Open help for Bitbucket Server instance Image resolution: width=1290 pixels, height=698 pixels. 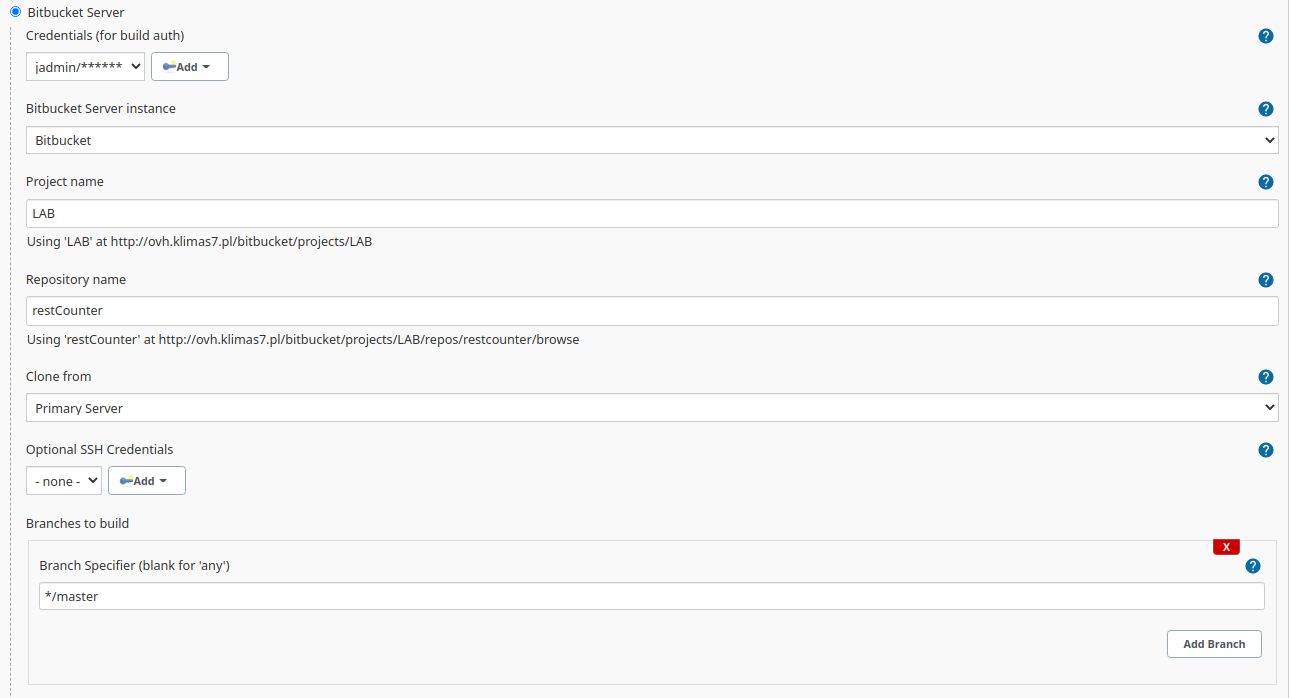pos(1265,109)
